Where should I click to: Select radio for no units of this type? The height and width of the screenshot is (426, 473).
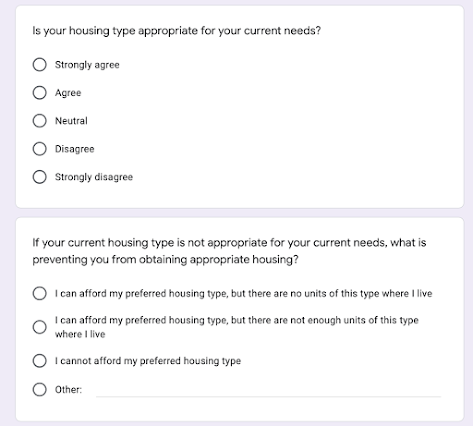(39, 293)
